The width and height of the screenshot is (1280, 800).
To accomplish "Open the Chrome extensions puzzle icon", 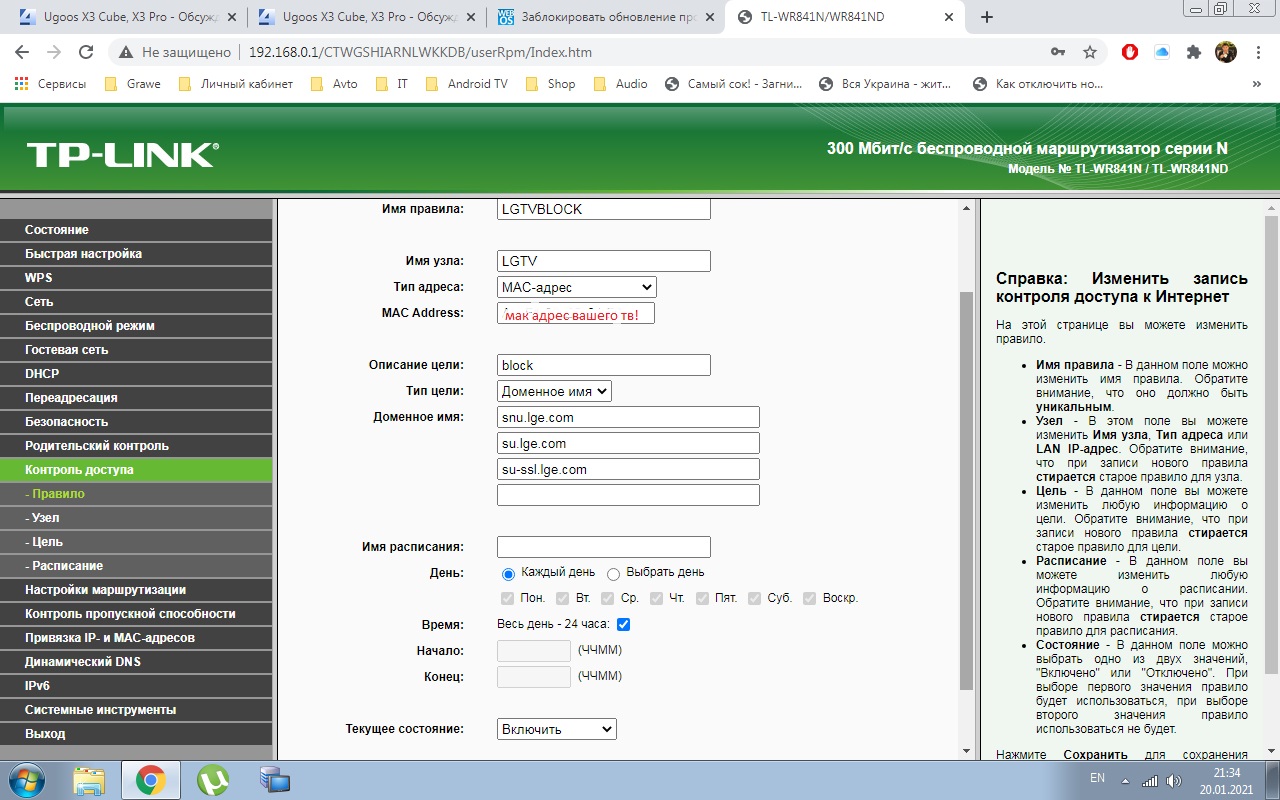I will (x=1193, y=52).
